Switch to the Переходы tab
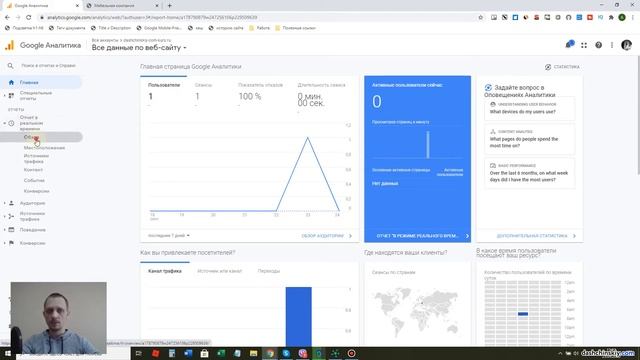Viewport: 640px width, 360px height. click(x=269, y=271)
